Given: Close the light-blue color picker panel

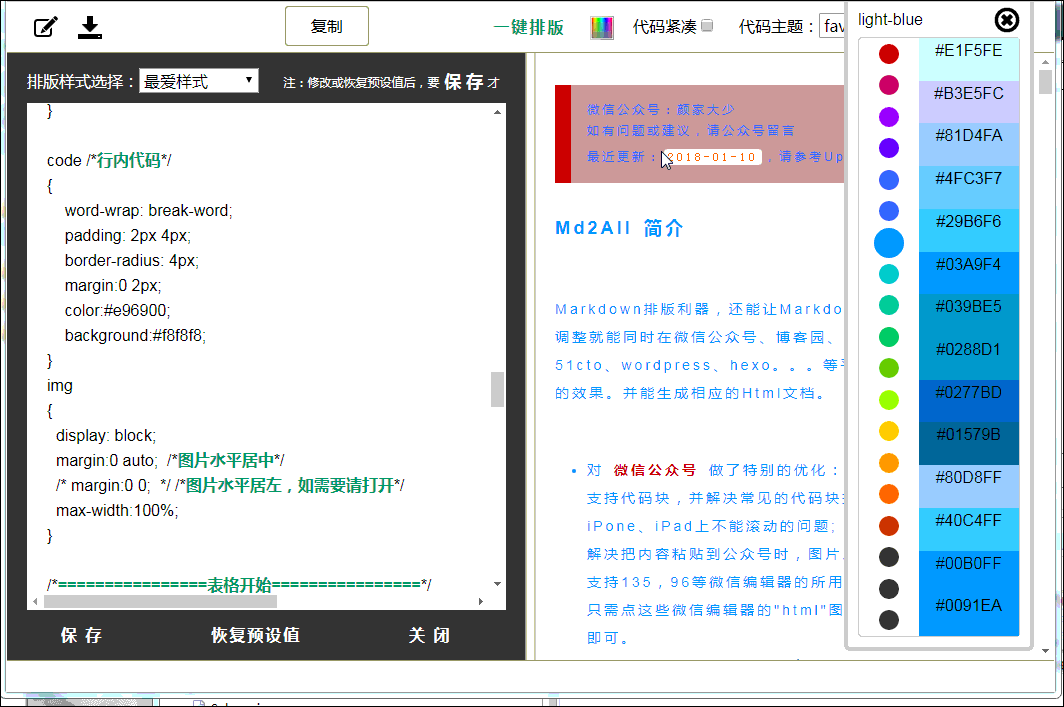Looking at the screenshot, I should point(1006,20).
